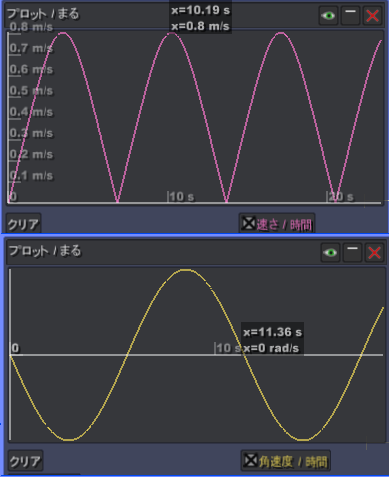Click the 0.5 m/s label on the speed axis

click(x=31, y=91)
